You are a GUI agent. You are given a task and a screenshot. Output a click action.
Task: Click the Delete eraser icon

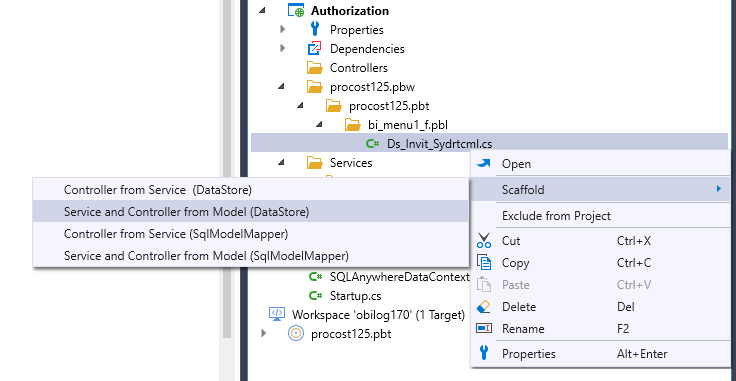click(x=483, y=306)
